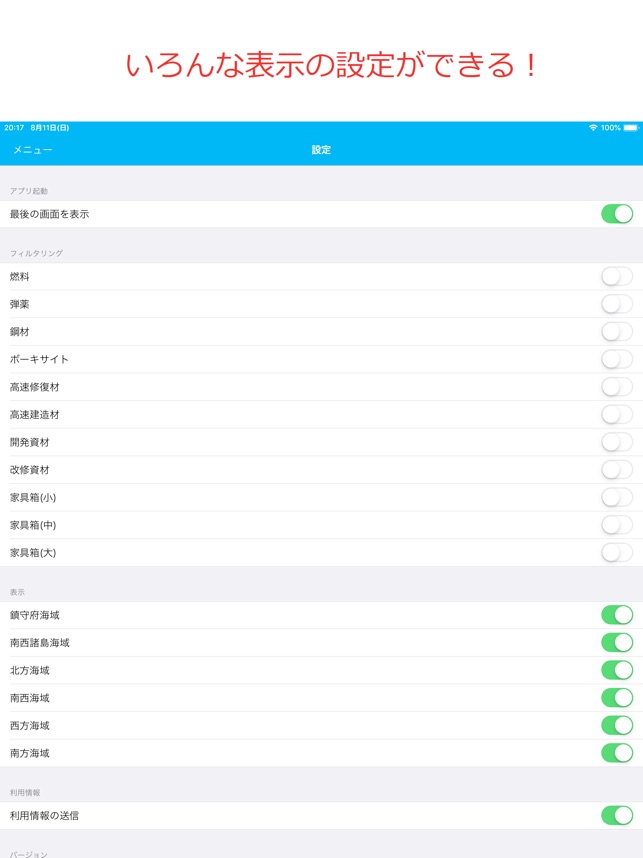Disable 利用情報の送信 switch
This screenshot has width=643, height=858.
617,815
